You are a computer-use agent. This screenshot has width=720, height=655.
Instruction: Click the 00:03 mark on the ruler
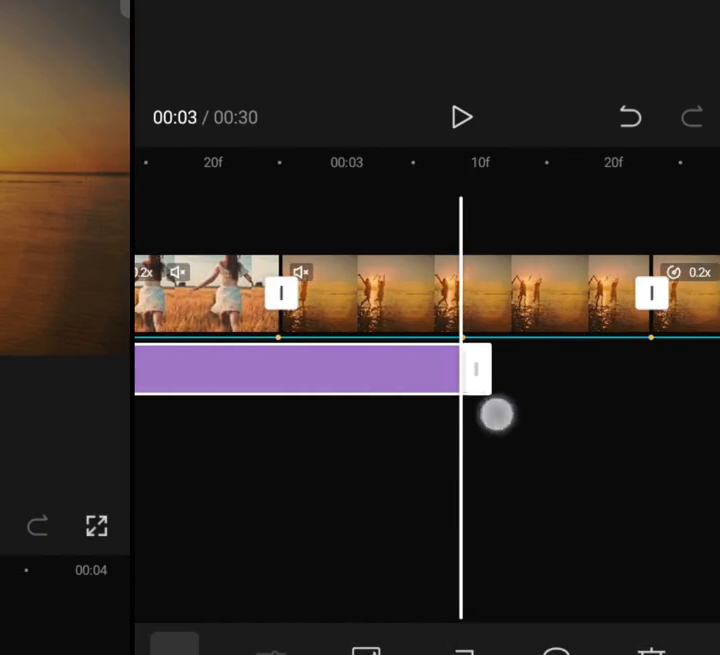tap(347, 163)
